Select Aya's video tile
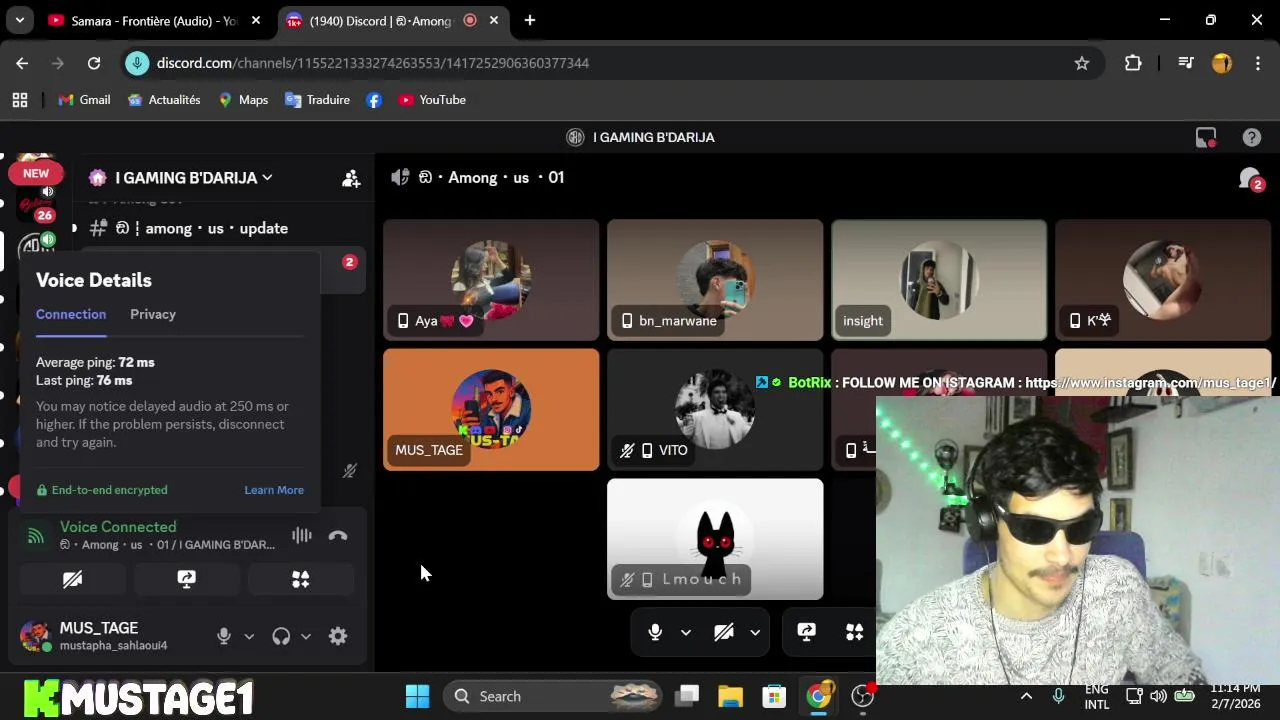 tap(491, 280)
